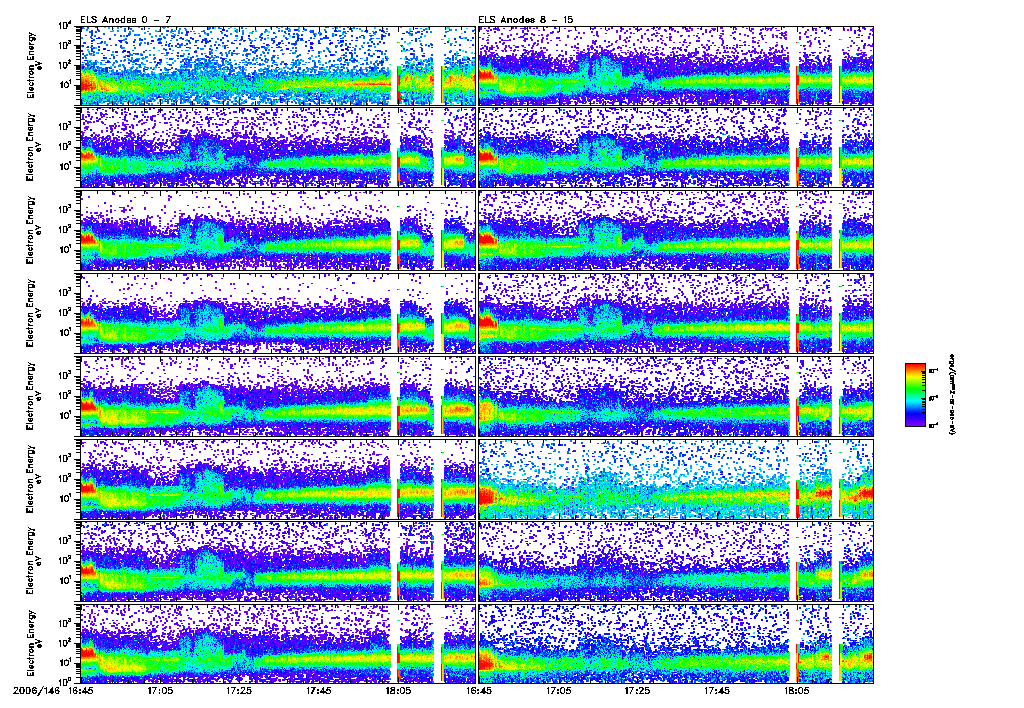
Task: Click the 10^0 energy tick on the bottom panel
Action: tap(65, 681)
